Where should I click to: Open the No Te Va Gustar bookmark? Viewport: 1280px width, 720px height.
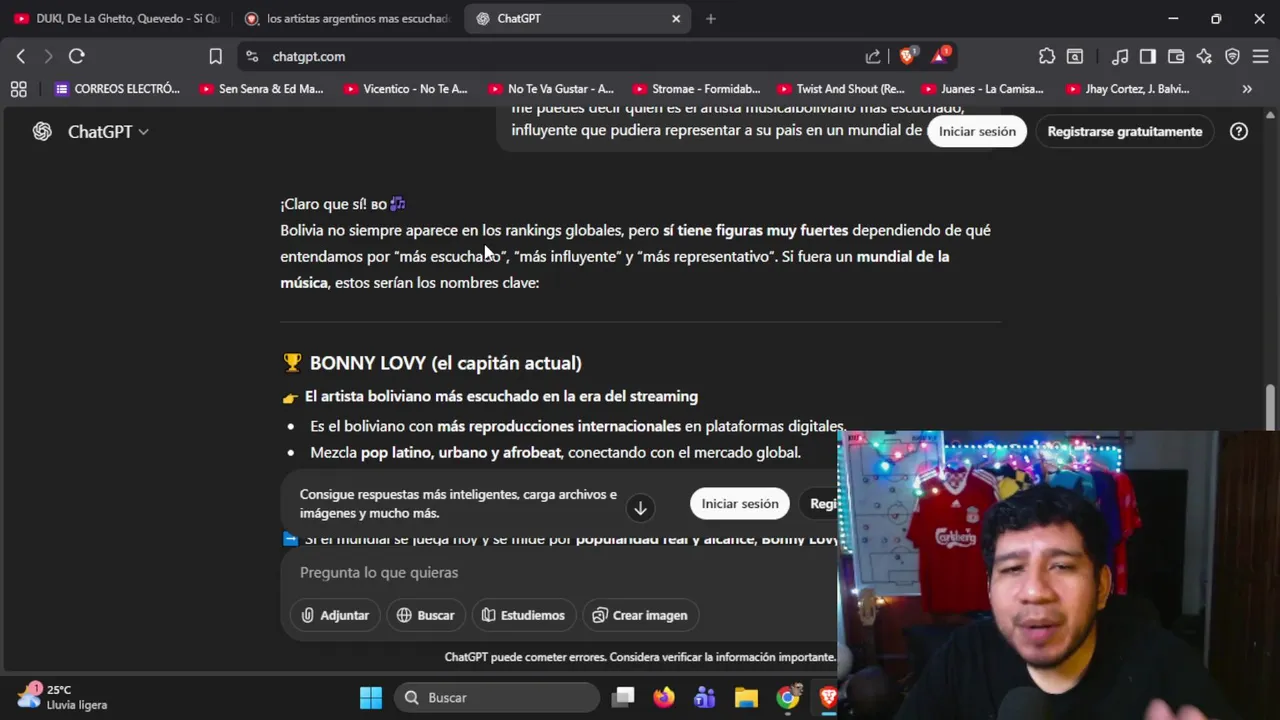click(x=551, y=89)
